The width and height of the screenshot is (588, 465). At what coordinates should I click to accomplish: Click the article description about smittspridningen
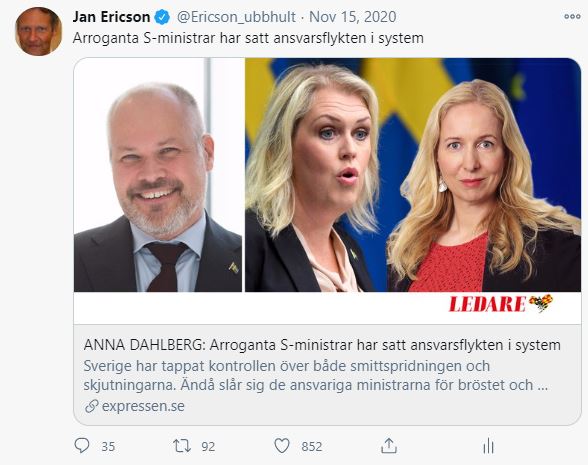(316, 375)
